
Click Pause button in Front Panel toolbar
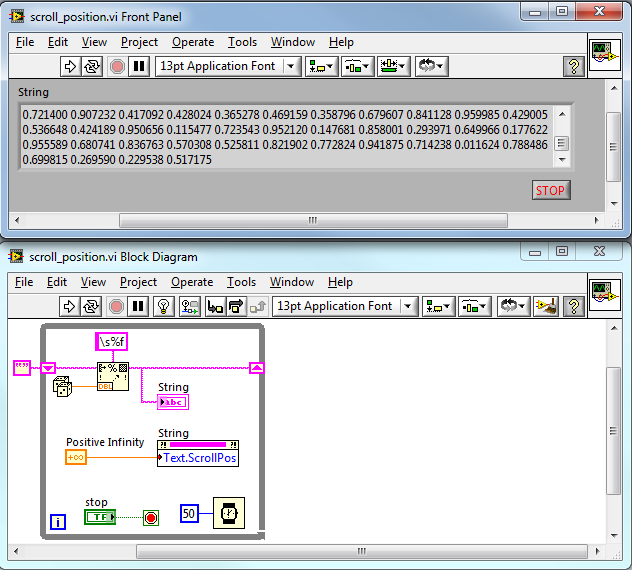click(x=139, y=66)
